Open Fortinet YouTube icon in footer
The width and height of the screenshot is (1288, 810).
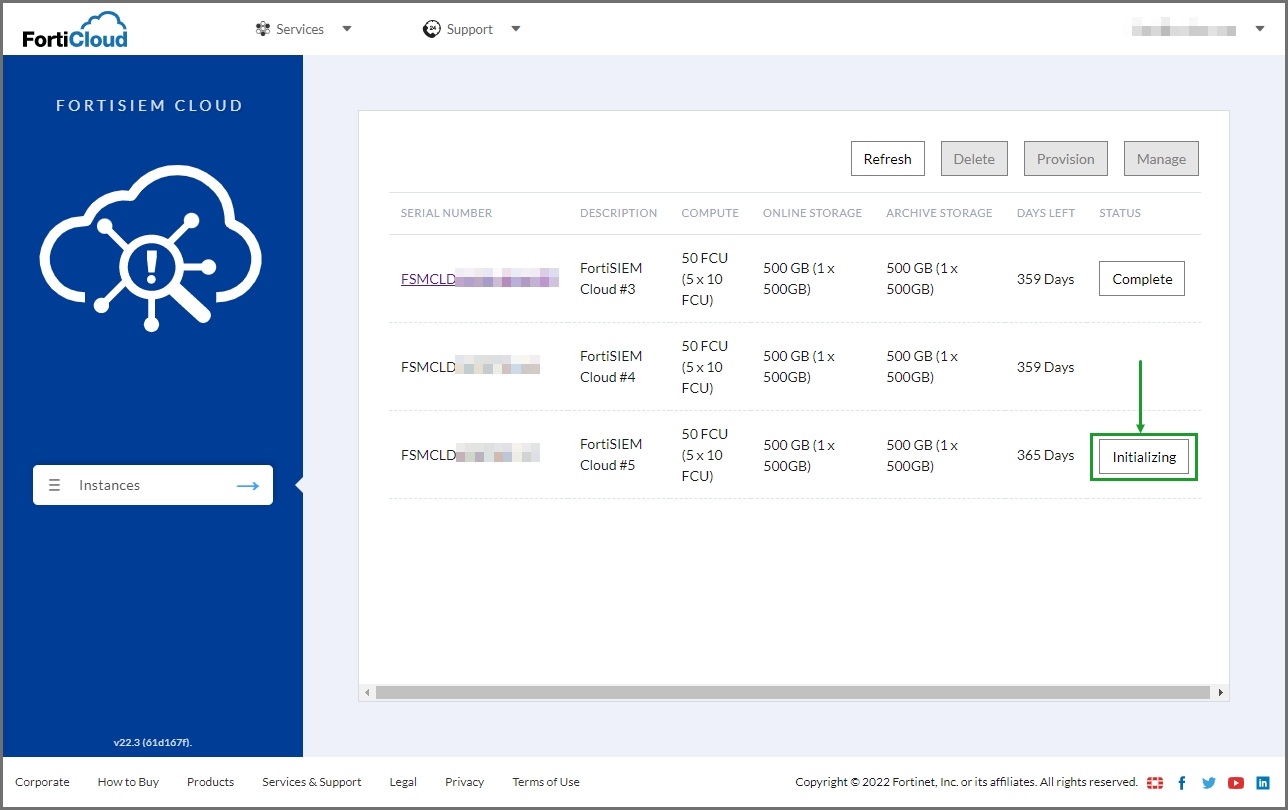1236,783
